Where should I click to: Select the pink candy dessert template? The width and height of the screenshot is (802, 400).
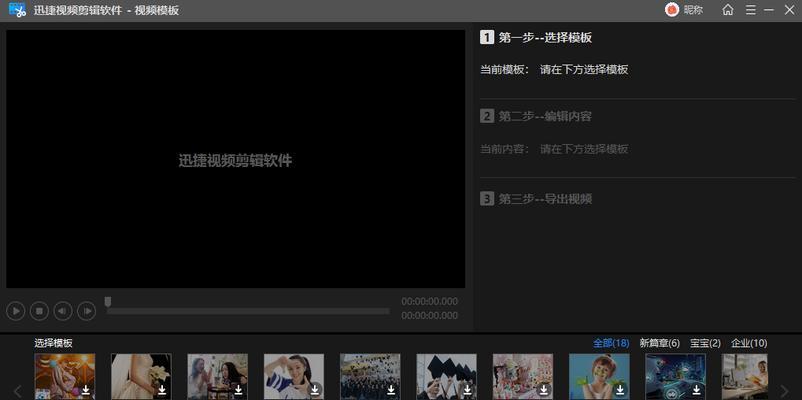coord(523,376)
